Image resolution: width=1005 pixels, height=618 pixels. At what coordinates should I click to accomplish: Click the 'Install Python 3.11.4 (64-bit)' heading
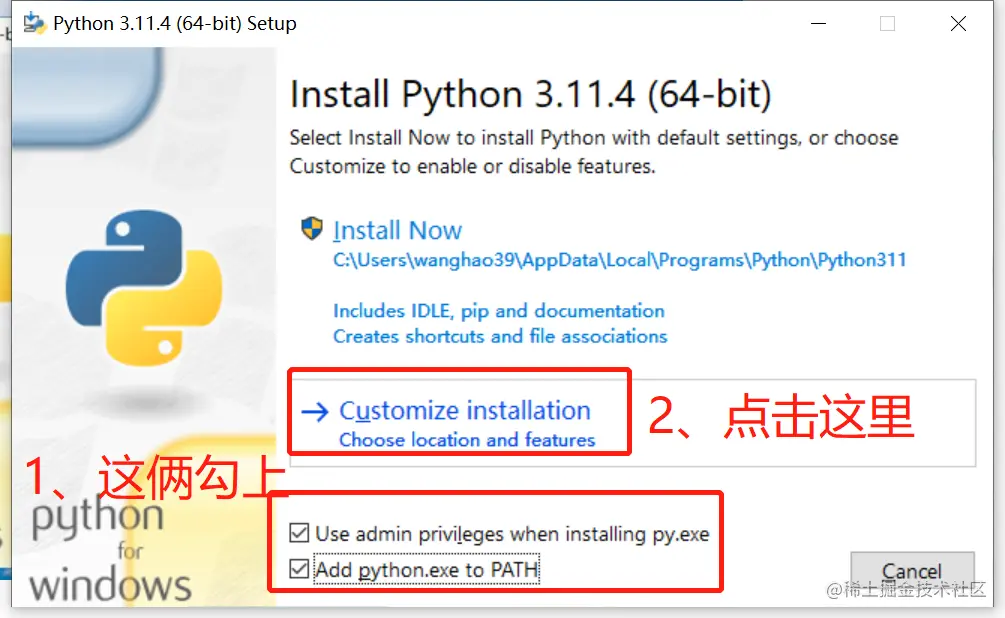point(531,95)
